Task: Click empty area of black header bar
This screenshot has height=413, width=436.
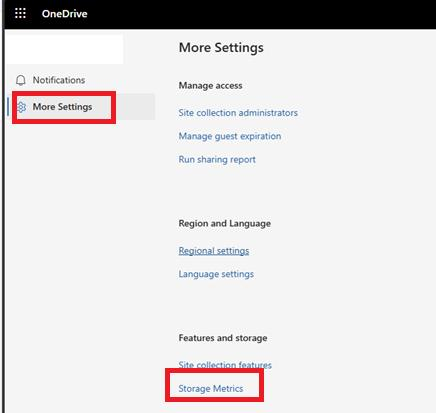Action: pos(260,14)
